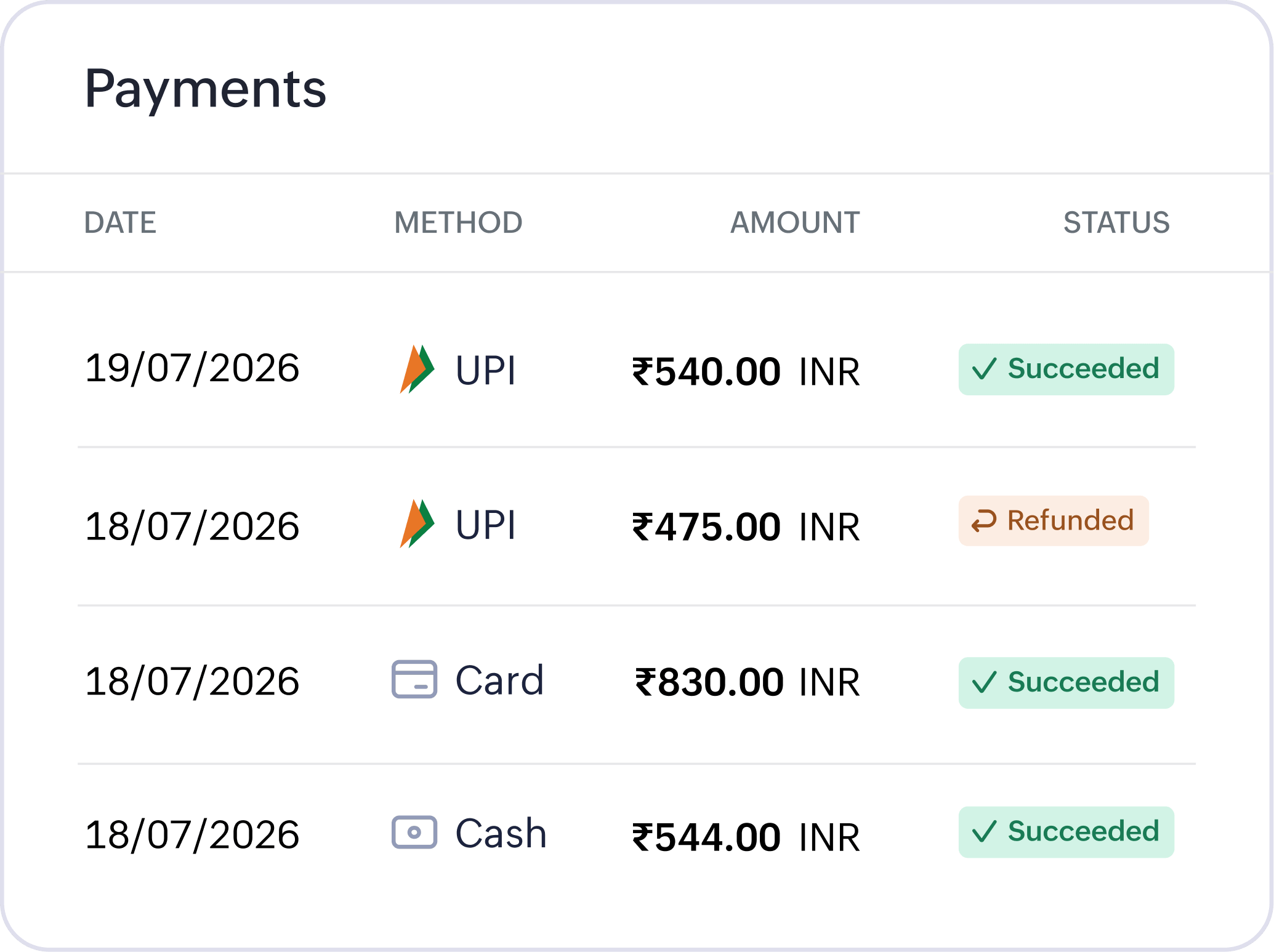Sort by the DATE column header
The height and width of the screenshot is (952, 1274).
point(120,222)
